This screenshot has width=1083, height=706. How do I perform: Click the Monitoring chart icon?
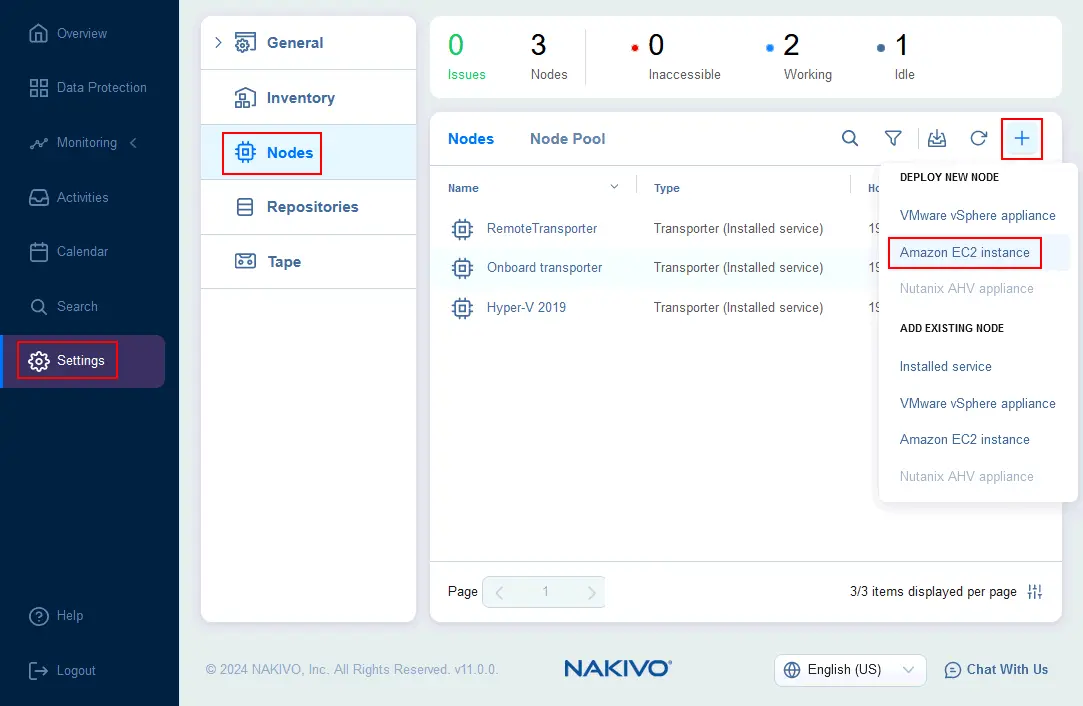[x=39, y=143]
